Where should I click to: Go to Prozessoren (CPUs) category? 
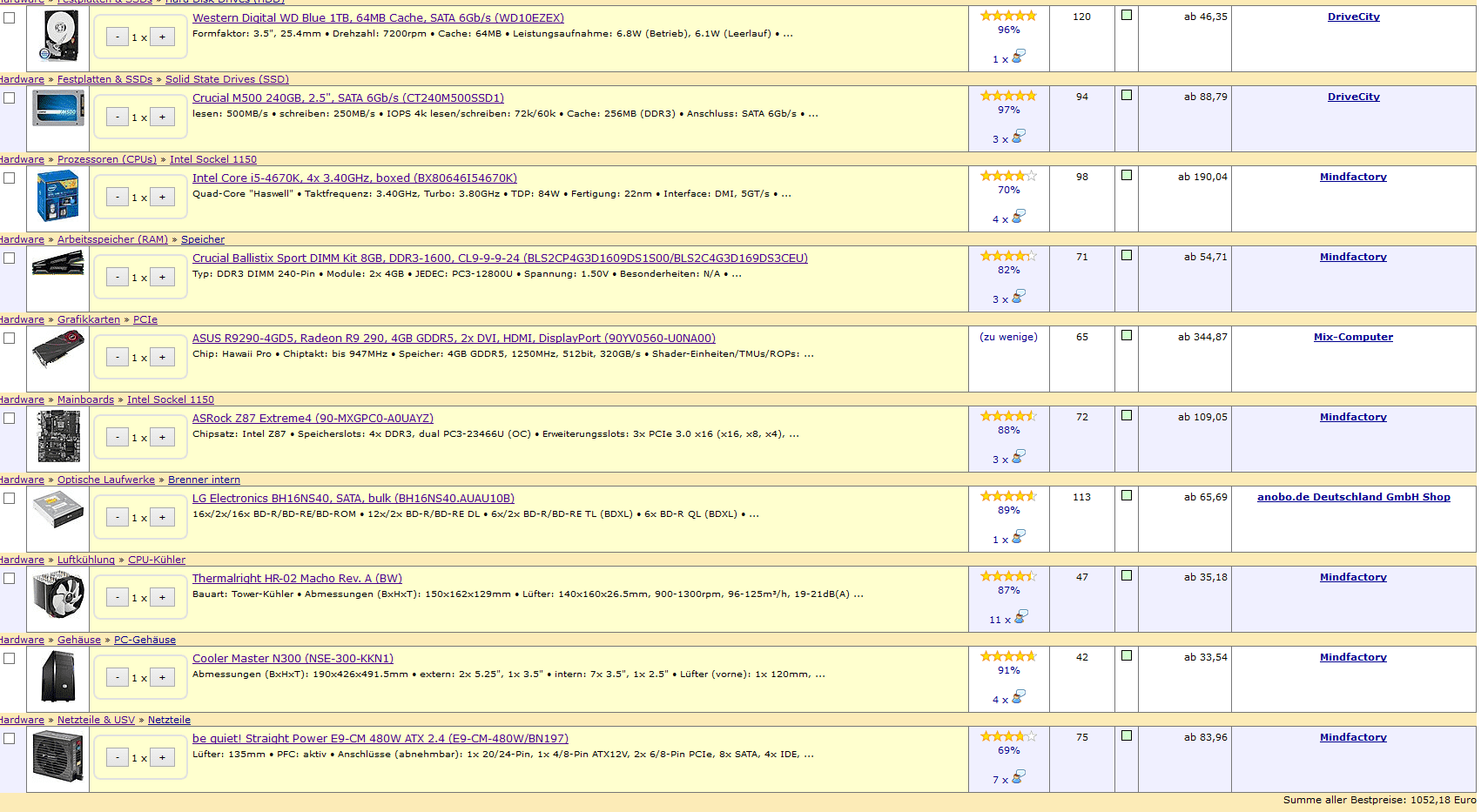107,159
